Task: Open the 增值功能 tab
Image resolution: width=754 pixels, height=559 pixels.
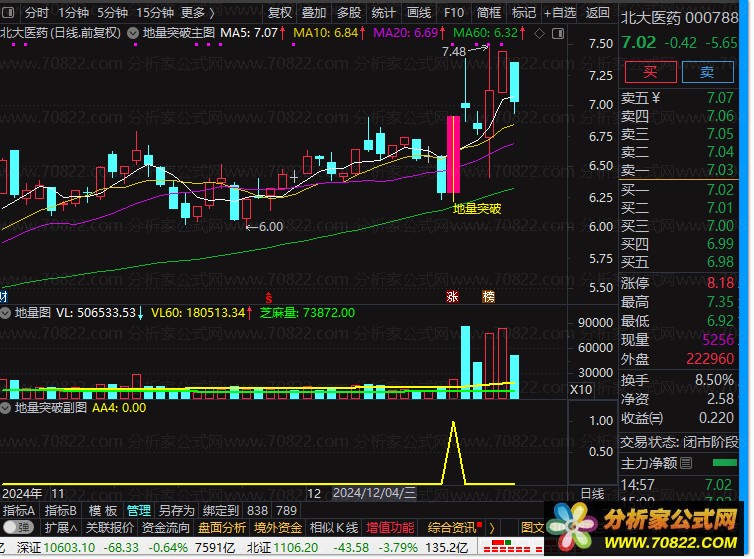Action: pos(390,528)
